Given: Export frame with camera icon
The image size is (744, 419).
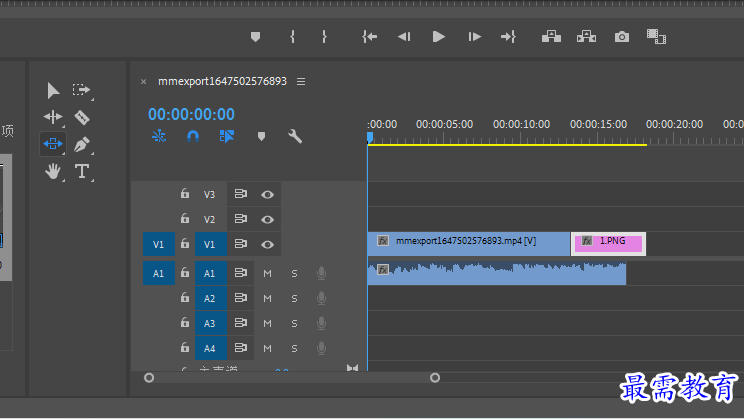Looking at the screenshot, I should point(622,37).
